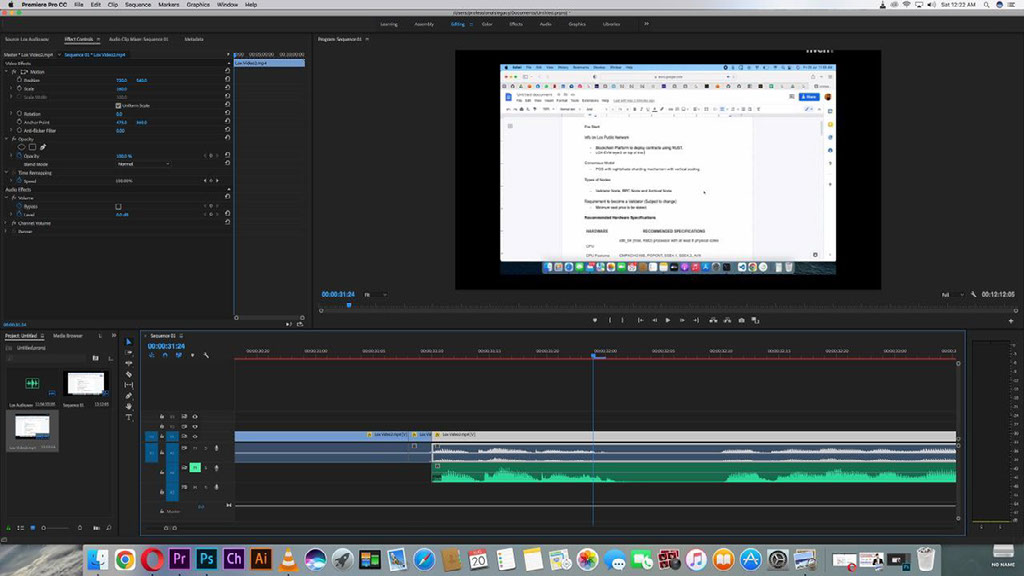Hide the top video track with eye icon
The height and width of the screenshot is (576, 1024).
[x=195, y=416]
